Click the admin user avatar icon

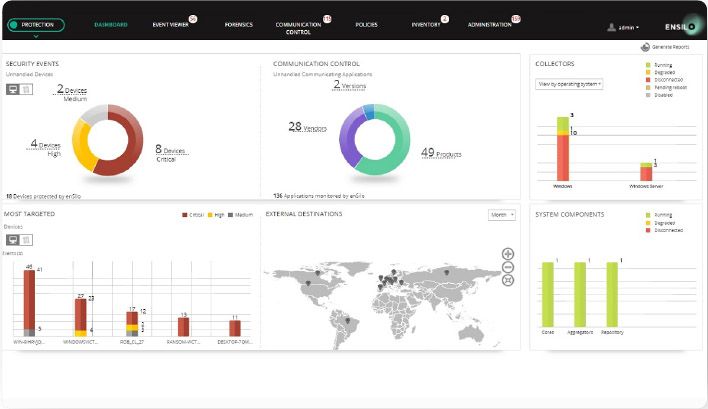[611, 28]
